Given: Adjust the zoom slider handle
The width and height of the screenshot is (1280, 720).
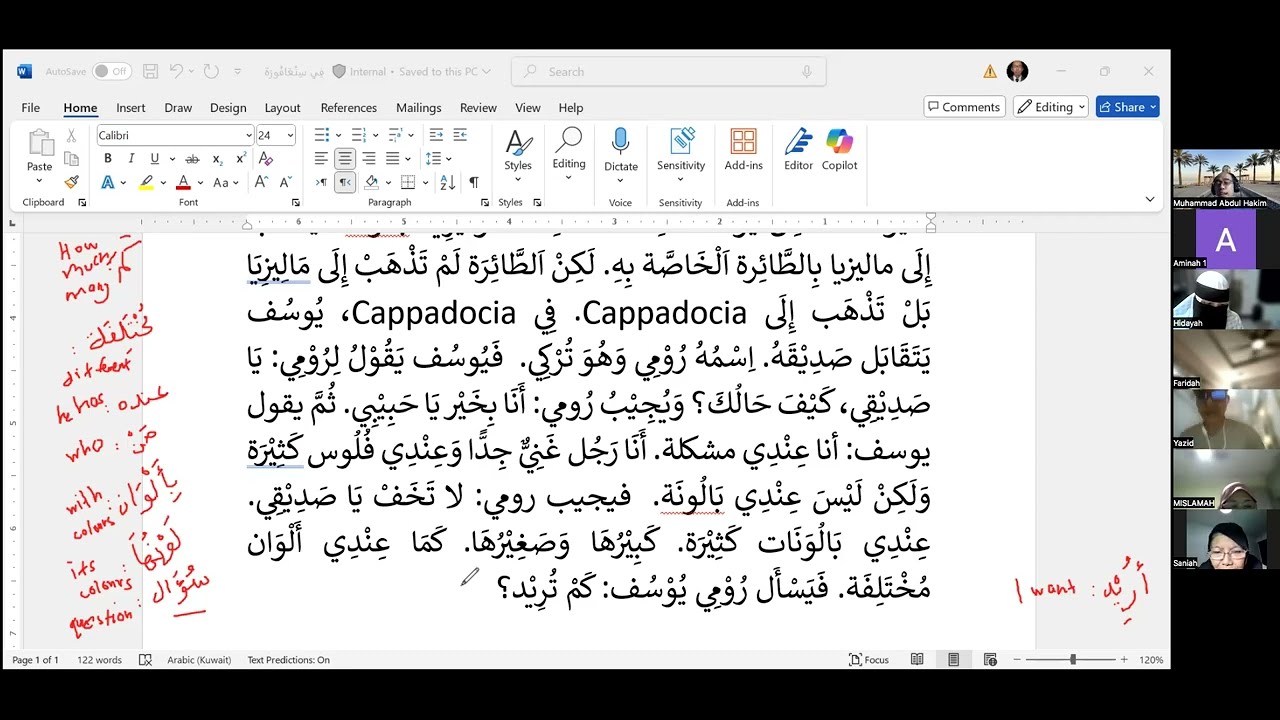Looking at the screenshot, I should pos(1073,660).
